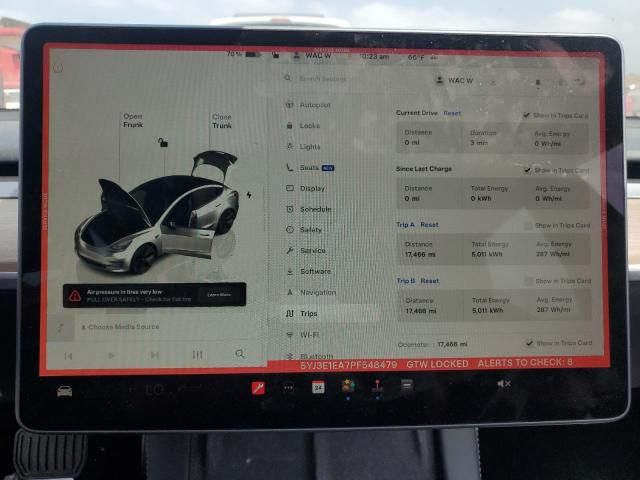Tap the car controls icon in bottom bar
The height and width of the screenshot is (480, 640).
[65, 390]
